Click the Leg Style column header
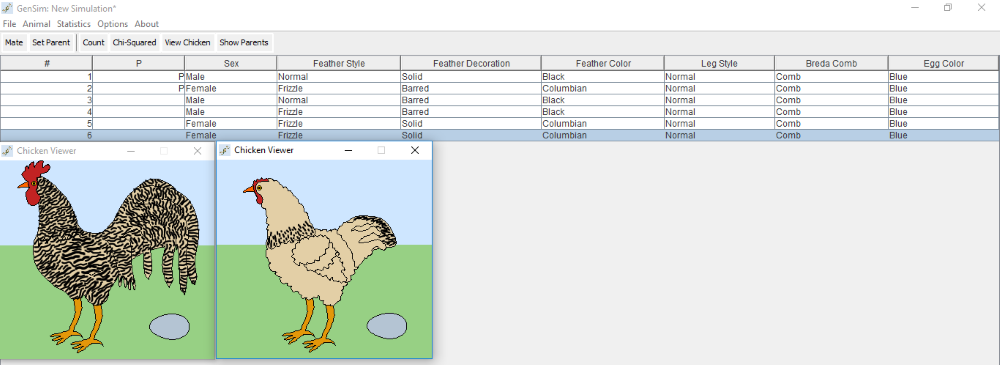 tap(719, 63)
